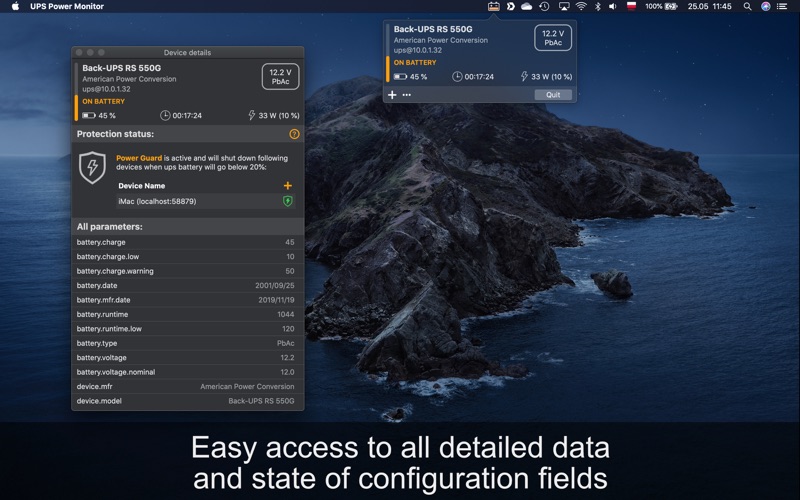Click the Protection status help question icon
The height and width of the screenshot is (500, 800).
(294, 134)
